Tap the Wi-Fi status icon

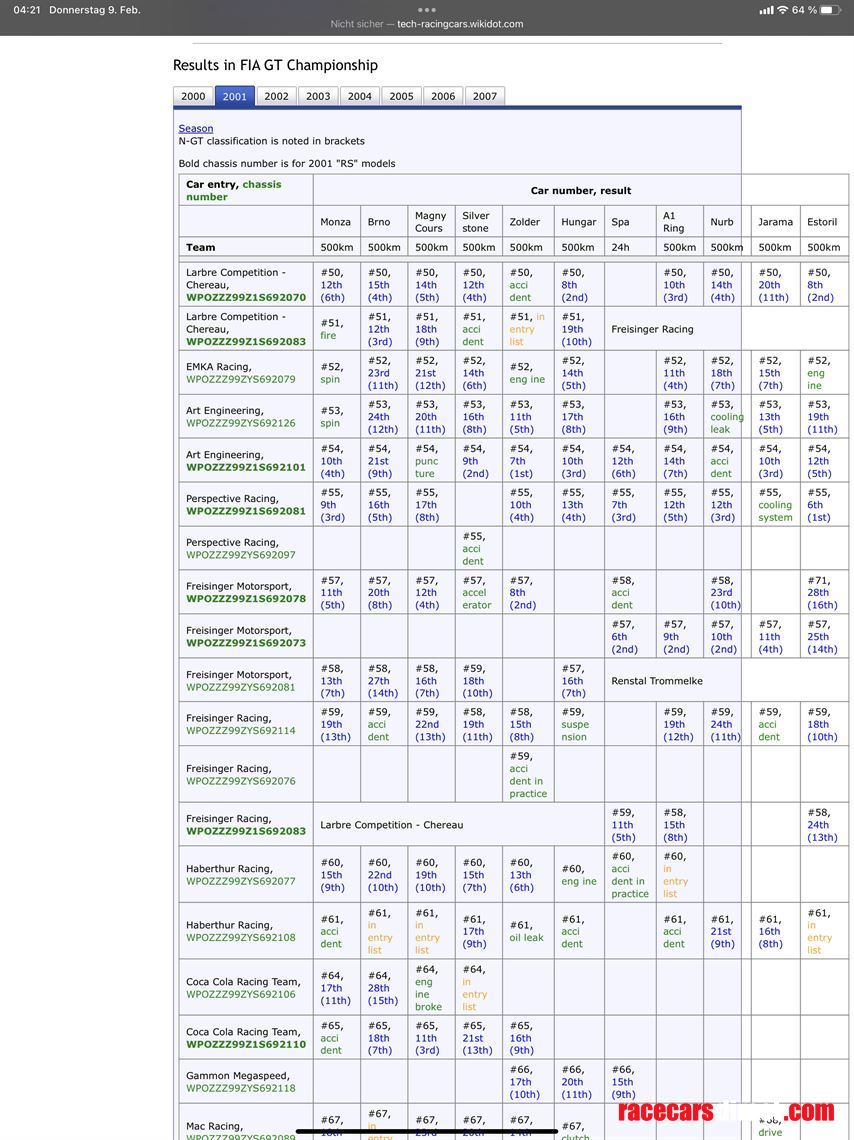pyautogui.click(x=781, y=10)
